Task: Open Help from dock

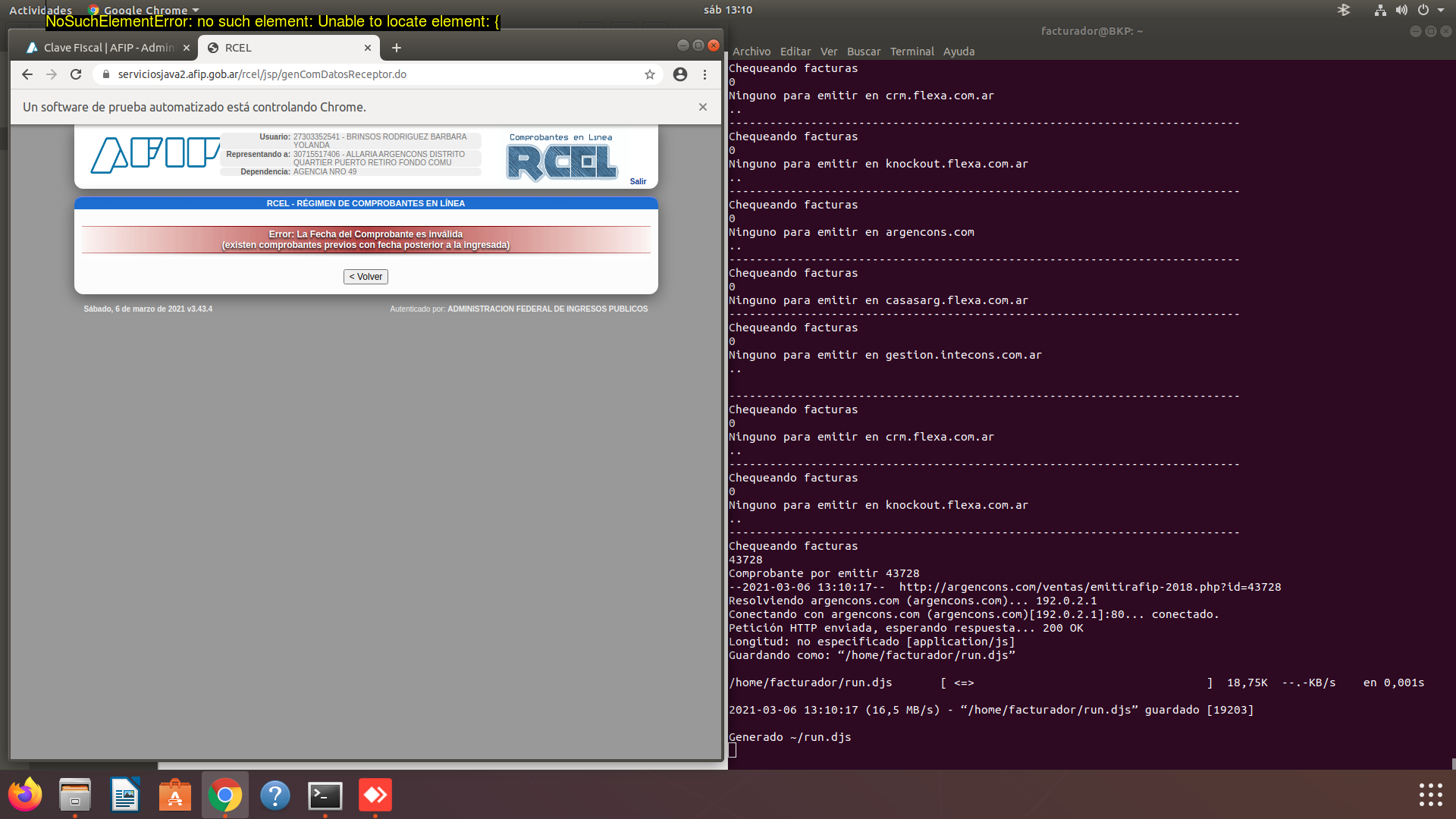Action: pyautogui.click(x=275, y=795)
